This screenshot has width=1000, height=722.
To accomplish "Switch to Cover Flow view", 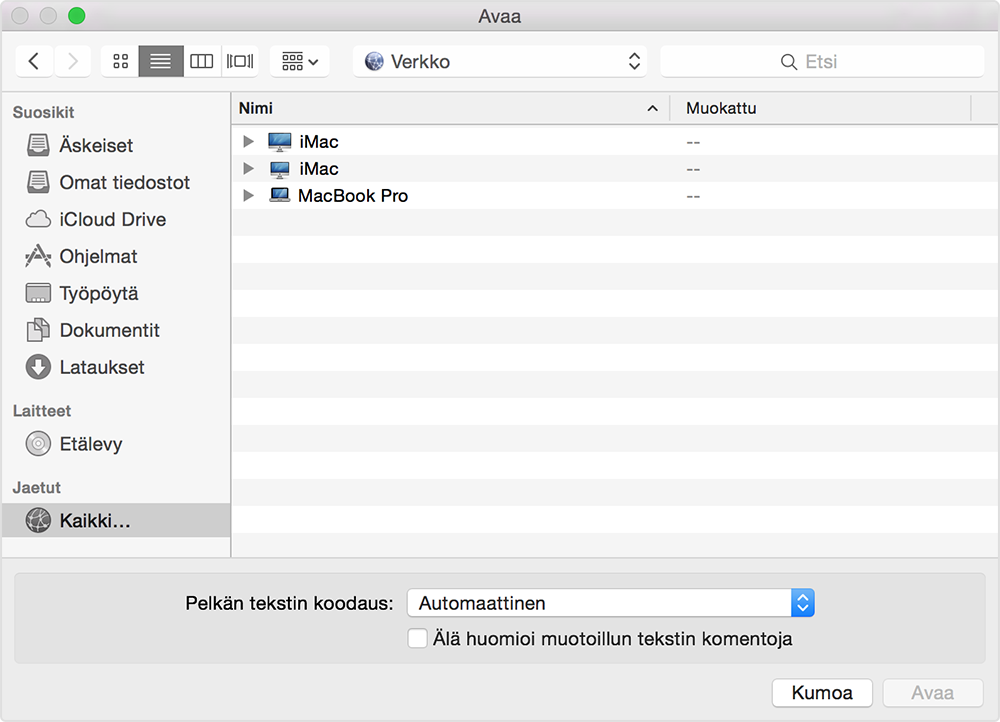I will tap(240, 61).
